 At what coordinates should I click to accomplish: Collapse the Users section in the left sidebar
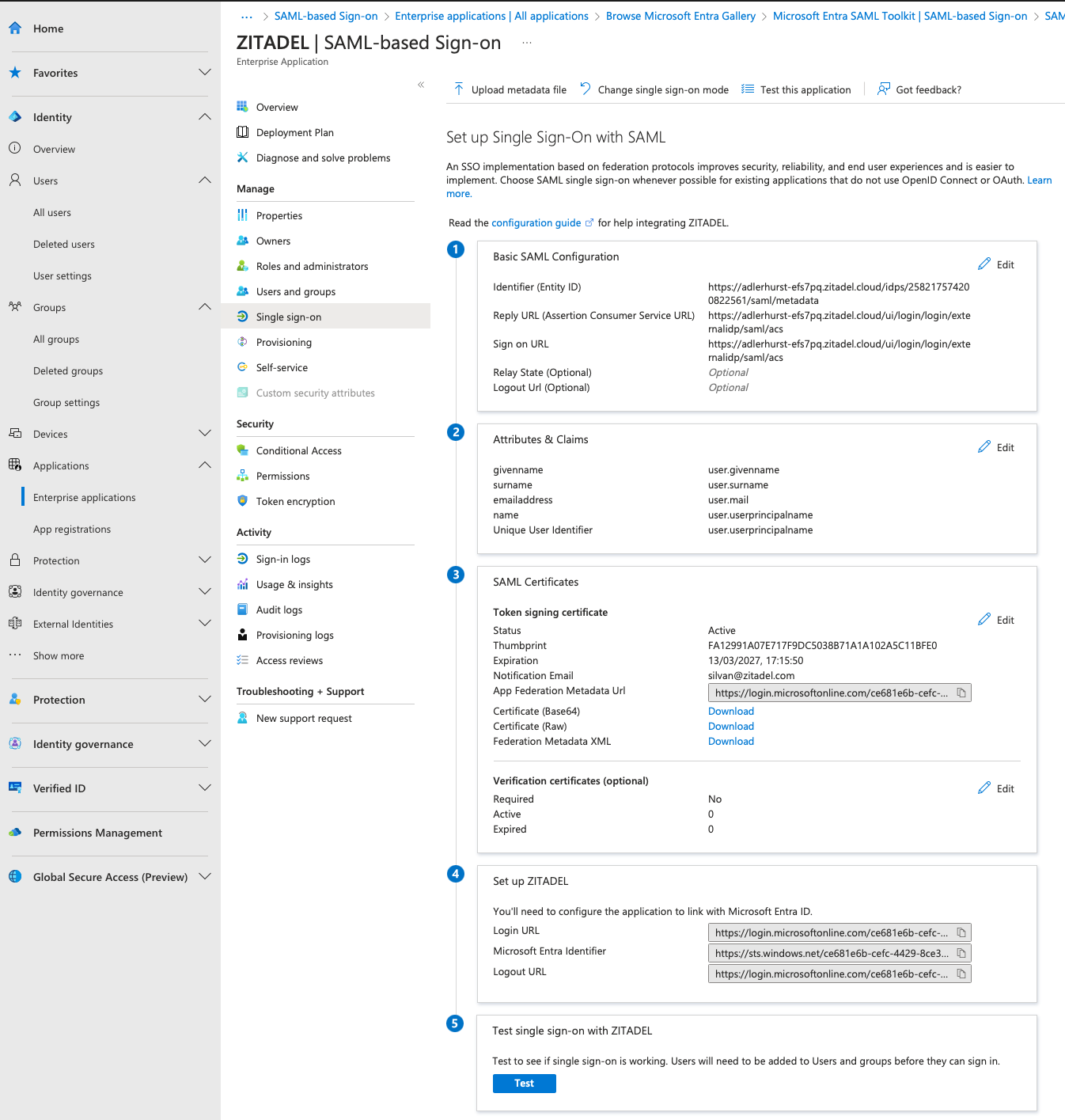[205, 180]
